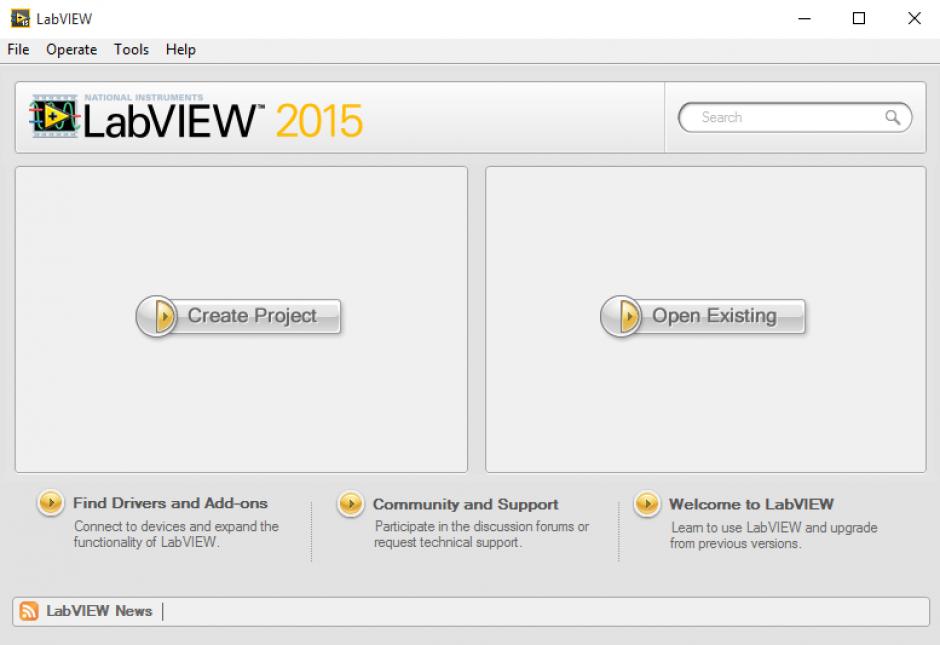
Task: Minimize the LabVIEW window
Action: coord(805,19)
